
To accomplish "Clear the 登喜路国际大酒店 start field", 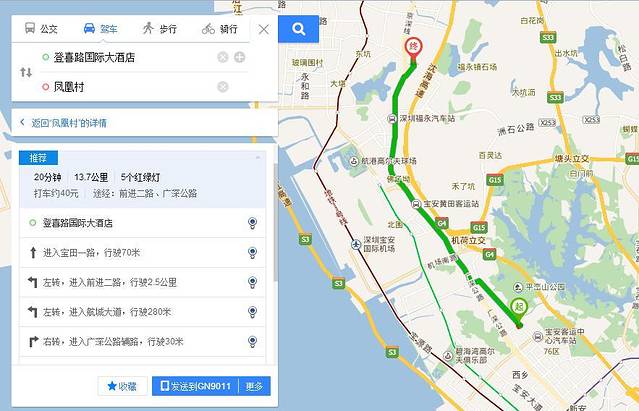I will [x=223, y=57].
